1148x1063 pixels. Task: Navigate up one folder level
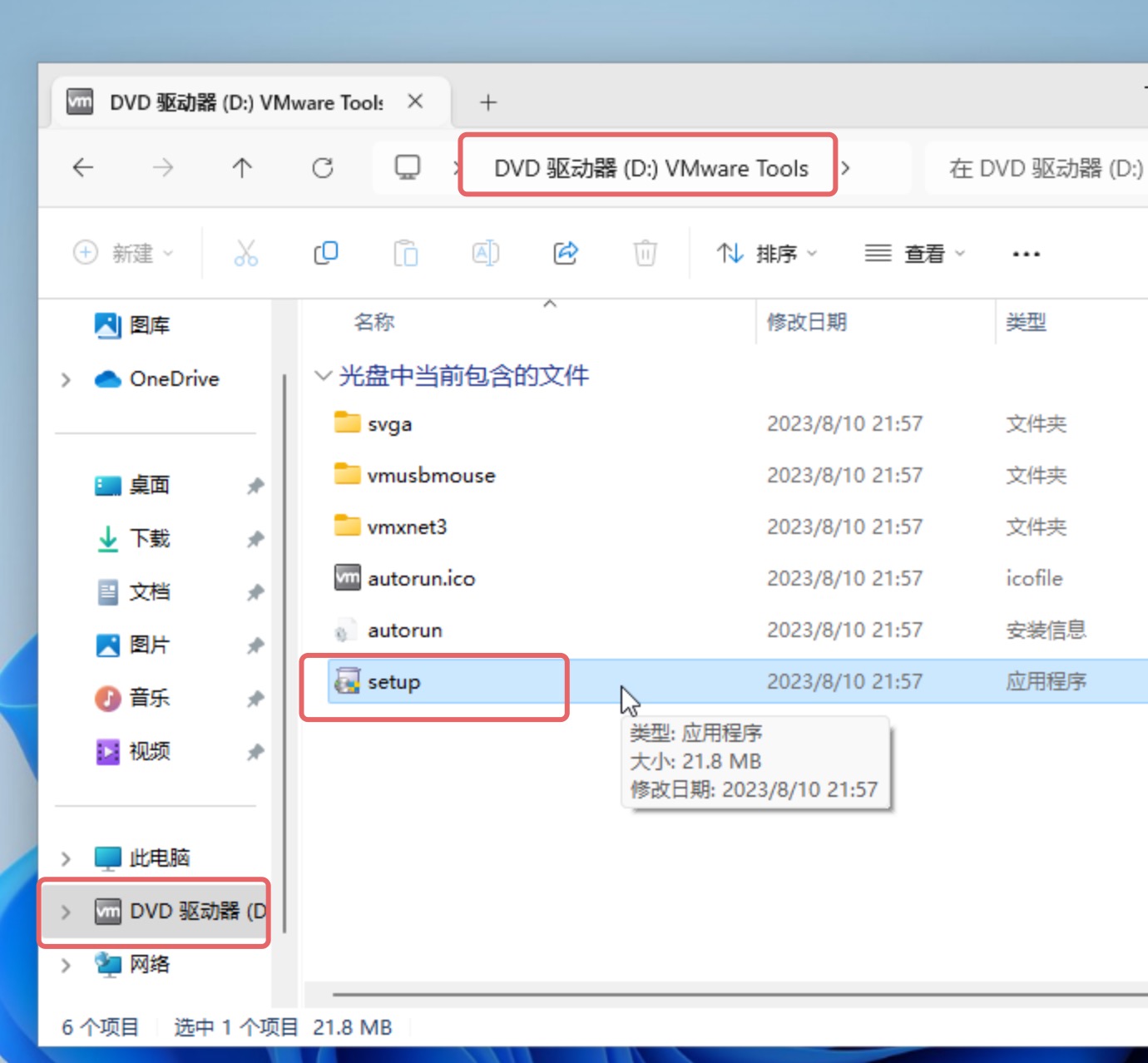(242, 168)
